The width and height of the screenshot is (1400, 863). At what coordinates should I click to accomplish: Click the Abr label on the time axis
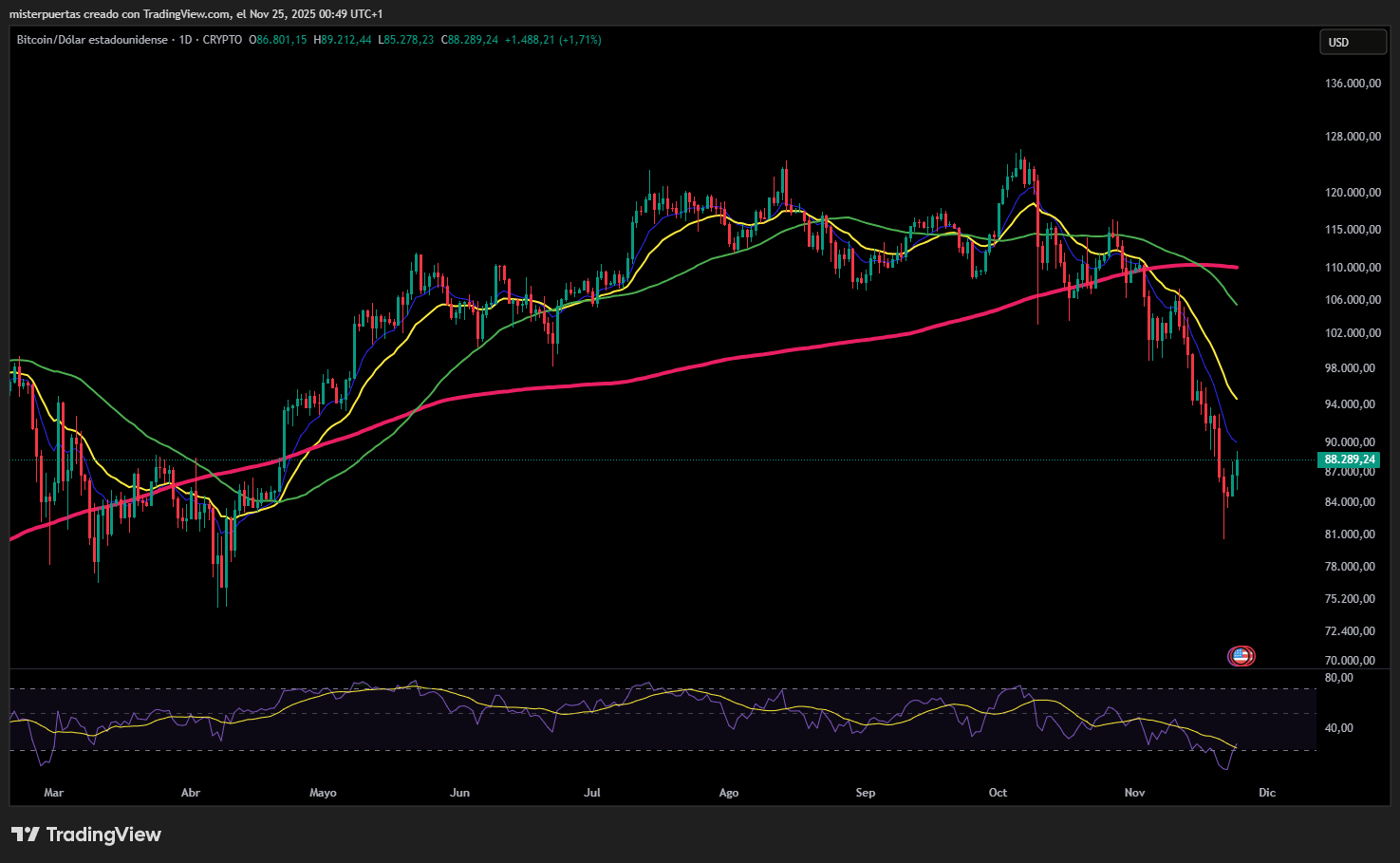pos(191,793)
